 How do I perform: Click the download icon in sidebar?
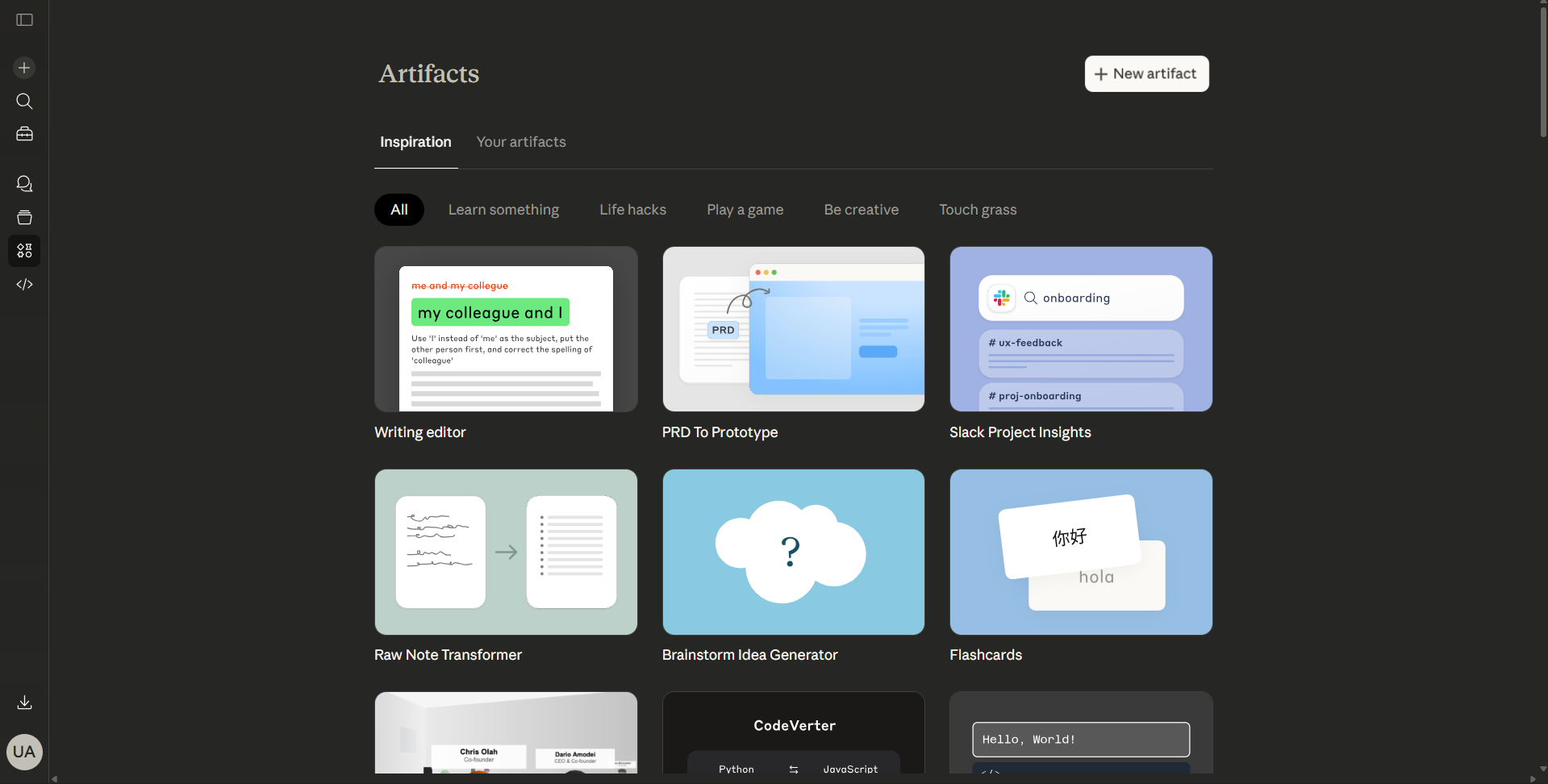click(24, 703)
